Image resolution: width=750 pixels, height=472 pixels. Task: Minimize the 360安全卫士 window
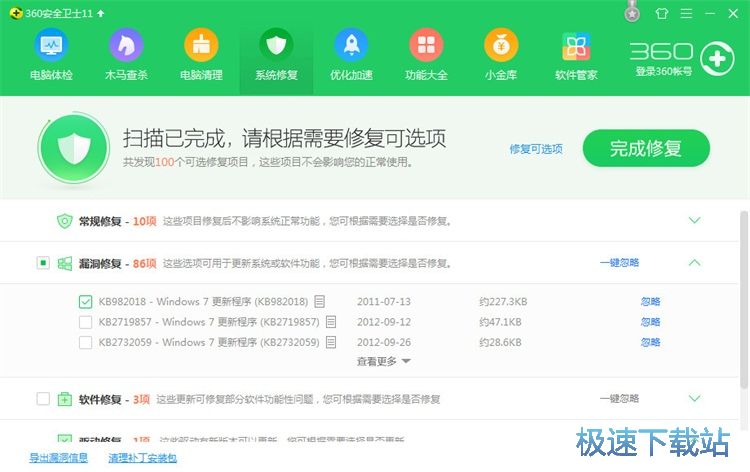(x=710, y=13)
